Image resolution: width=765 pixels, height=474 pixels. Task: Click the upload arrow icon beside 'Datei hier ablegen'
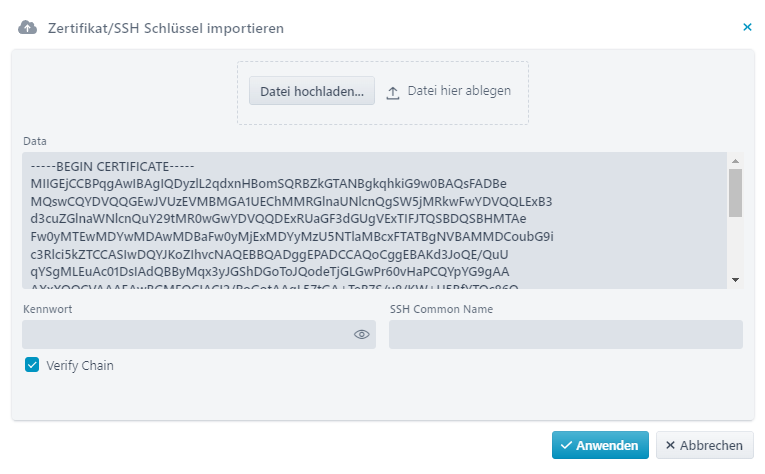[x=393, y=93]
